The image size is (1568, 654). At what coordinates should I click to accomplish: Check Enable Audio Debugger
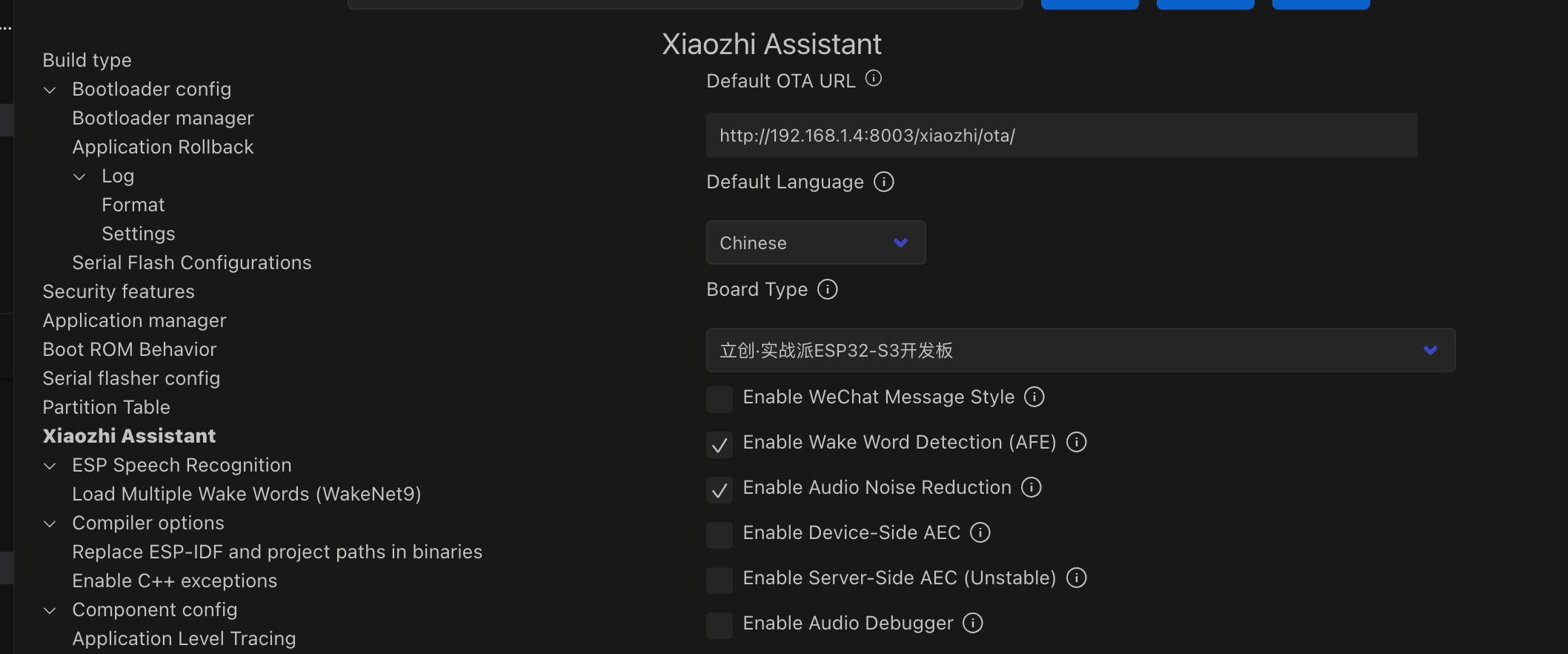[x=720, y=625]
